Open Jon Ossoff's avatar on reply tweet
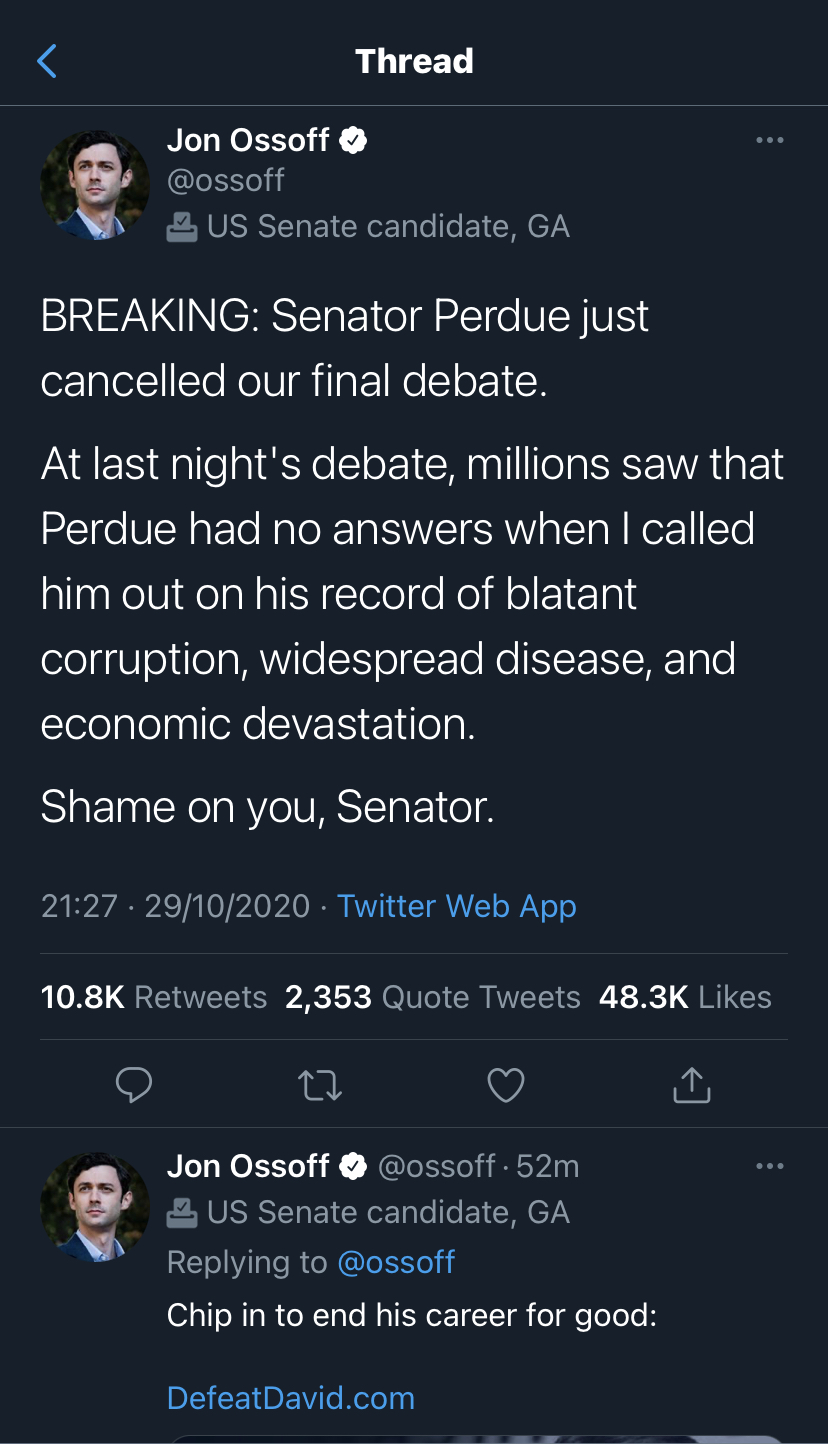The height and width of the screenshot is (1444, 828). (x=95, y=1207)
